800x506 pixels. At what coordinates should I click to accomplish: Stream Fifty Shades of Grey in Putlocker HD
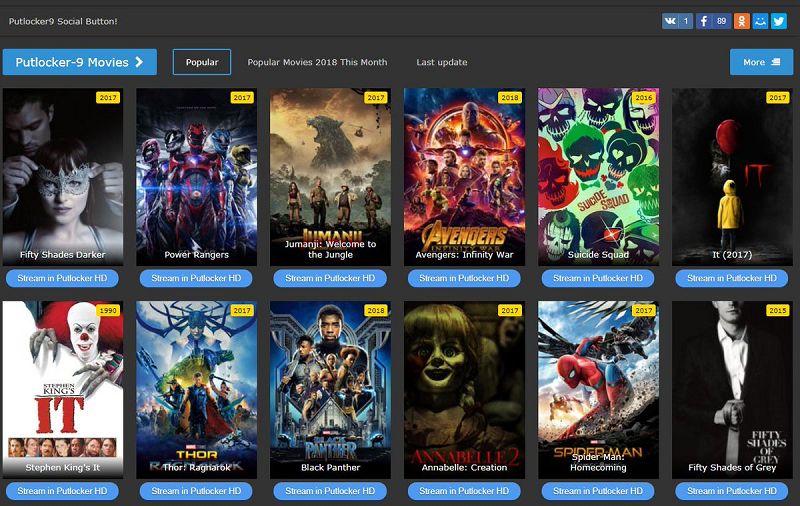point(732,491)
